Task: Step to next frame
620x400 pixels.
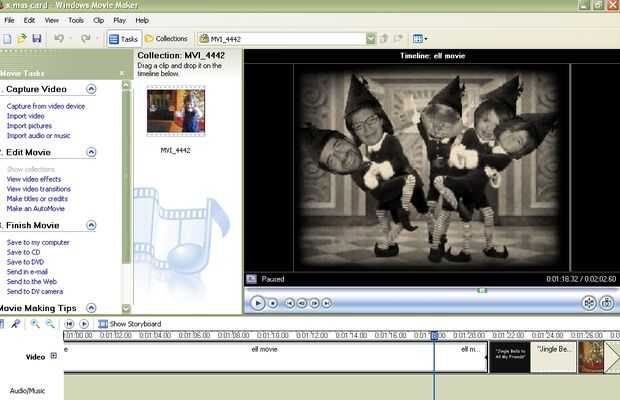Action: (x=314, y=303)
